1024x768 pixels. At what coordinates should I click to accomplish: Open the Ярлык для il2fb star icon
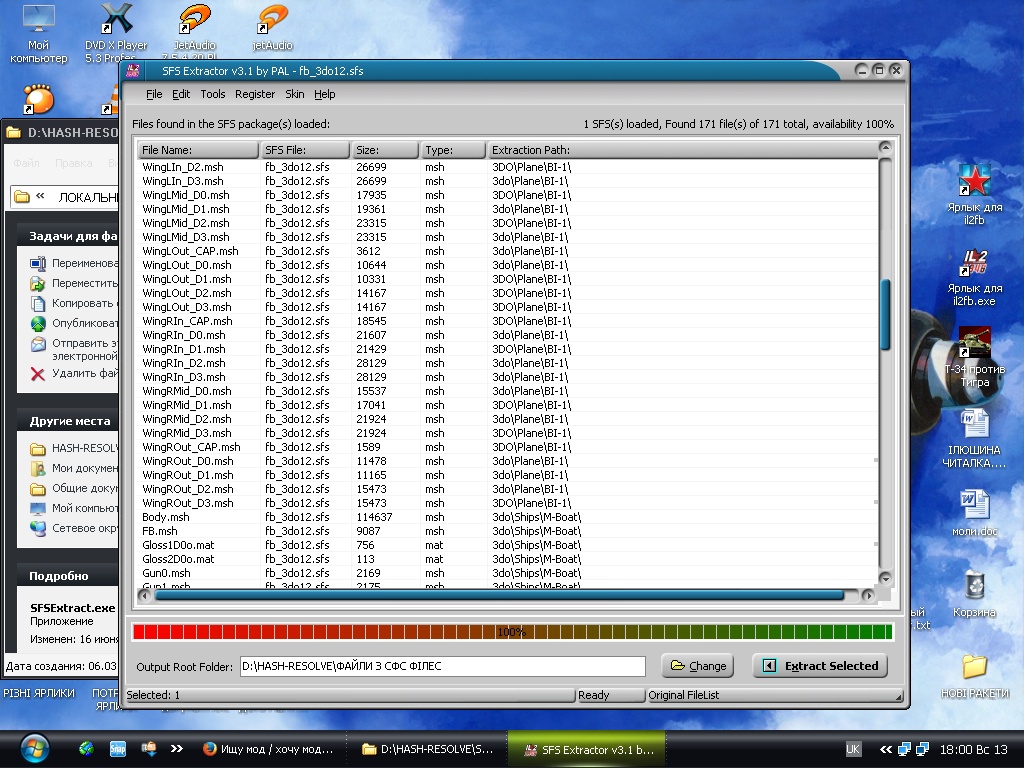click(x=974, y=194)
